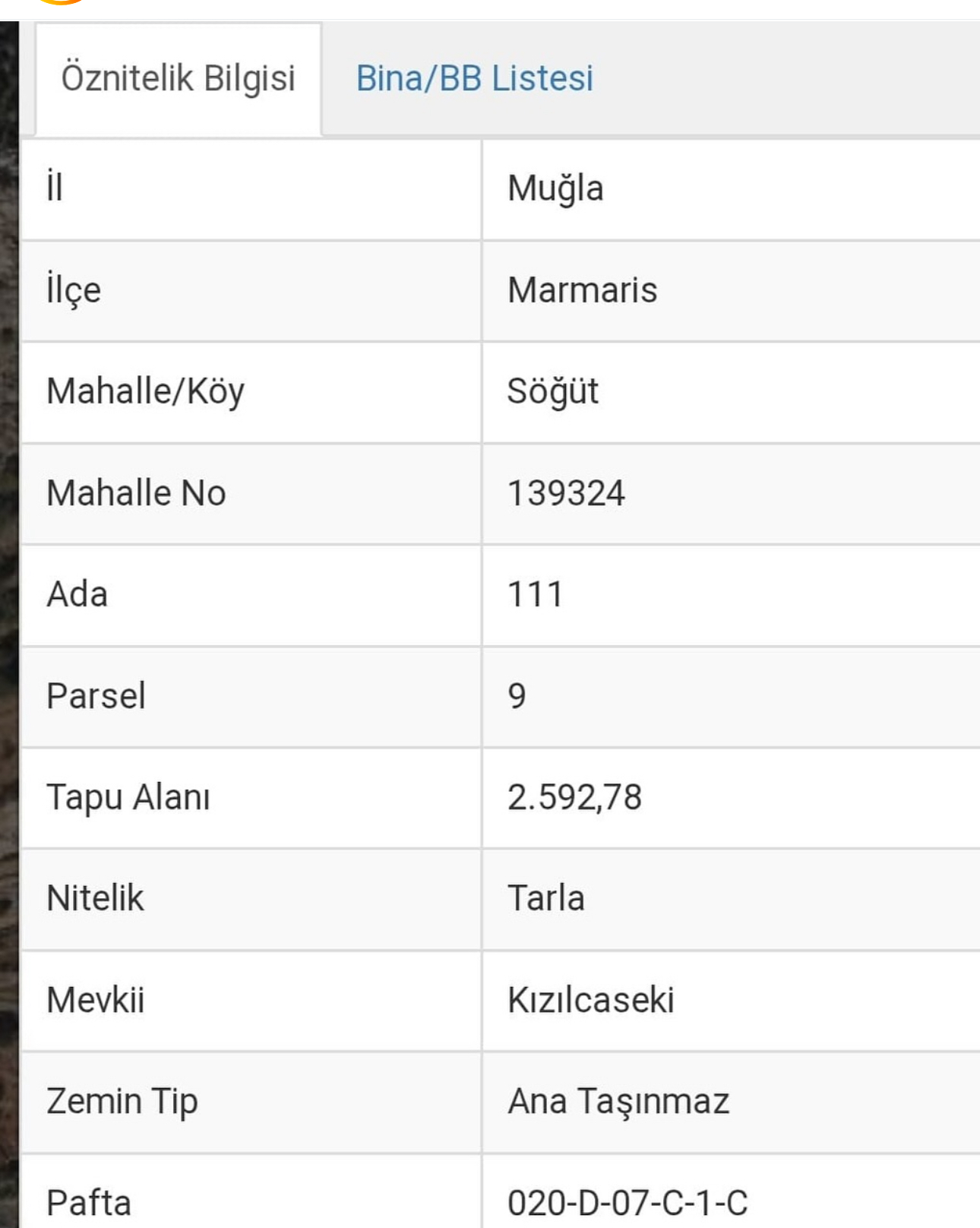
Task: Select the Nitelik value Tarla
Action: click(x=545, y=898)
